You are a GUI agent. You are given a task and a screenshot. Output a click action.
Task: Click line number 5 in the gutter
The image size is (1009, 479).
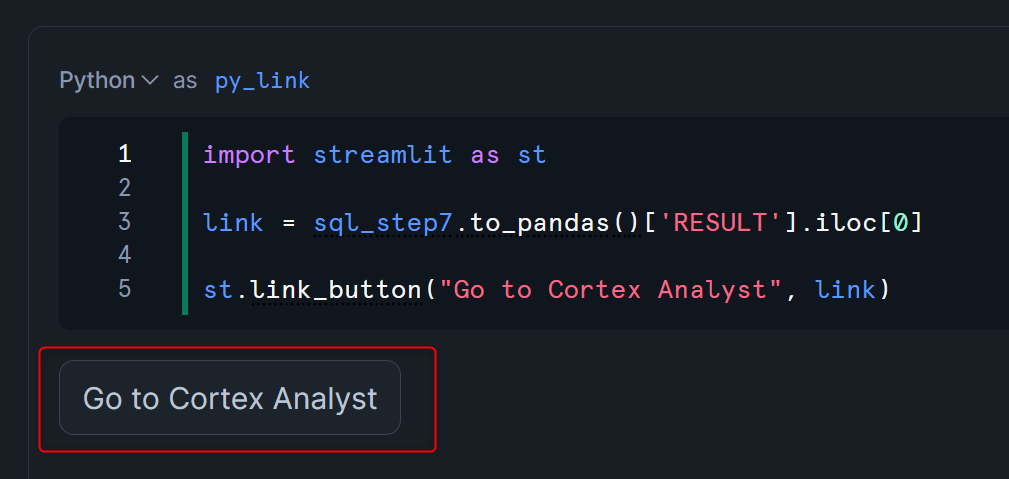125,288
